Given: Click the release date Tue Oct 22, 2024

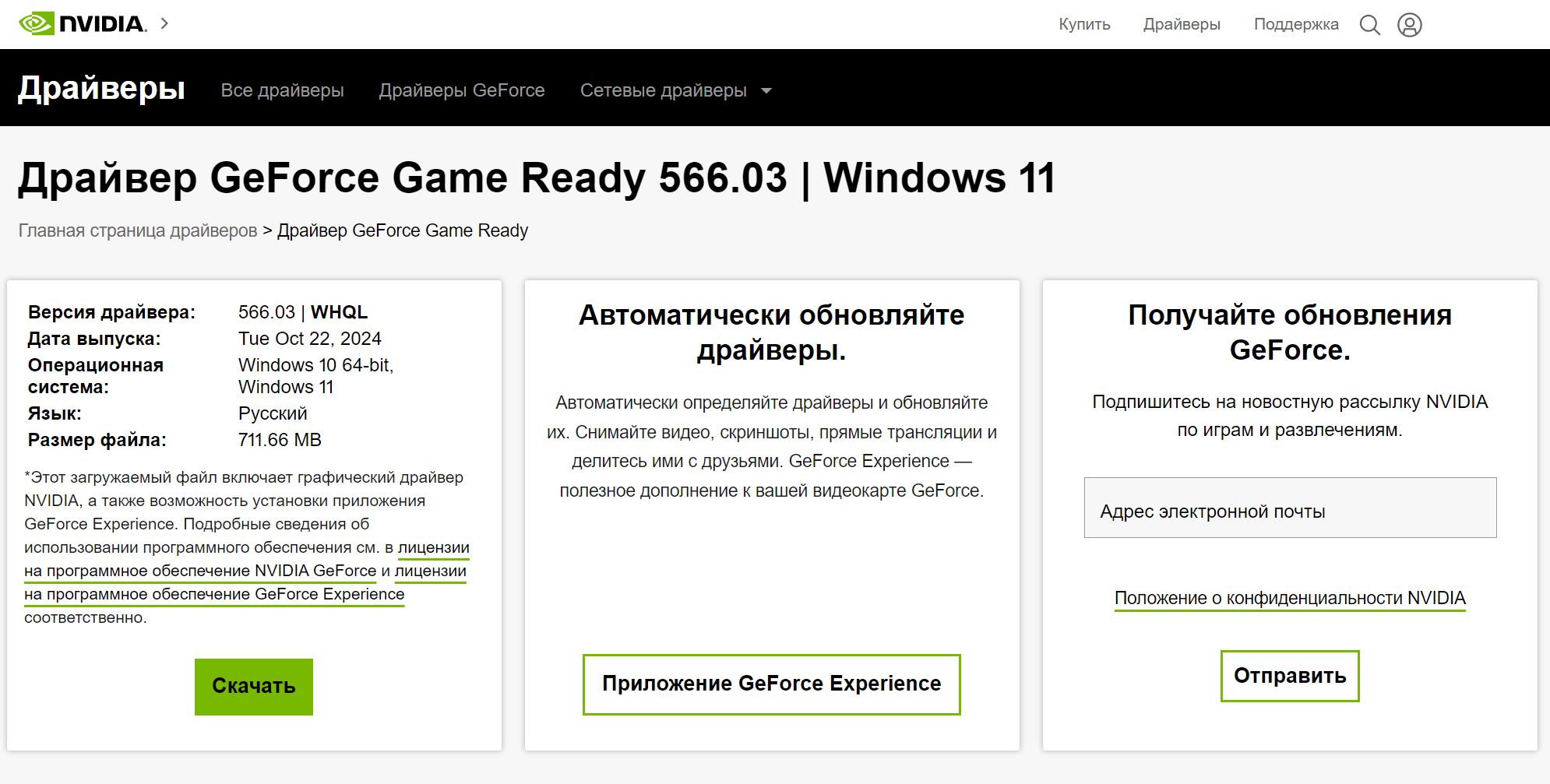Looking at the screenshot, I should coord(310,339).
